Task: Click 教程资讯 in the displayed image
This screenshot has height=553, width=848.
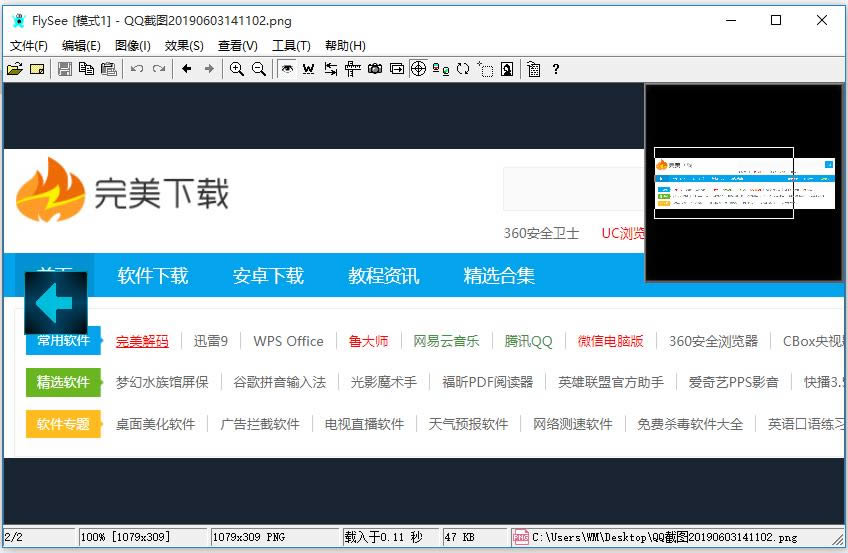Action: point(383,276)
